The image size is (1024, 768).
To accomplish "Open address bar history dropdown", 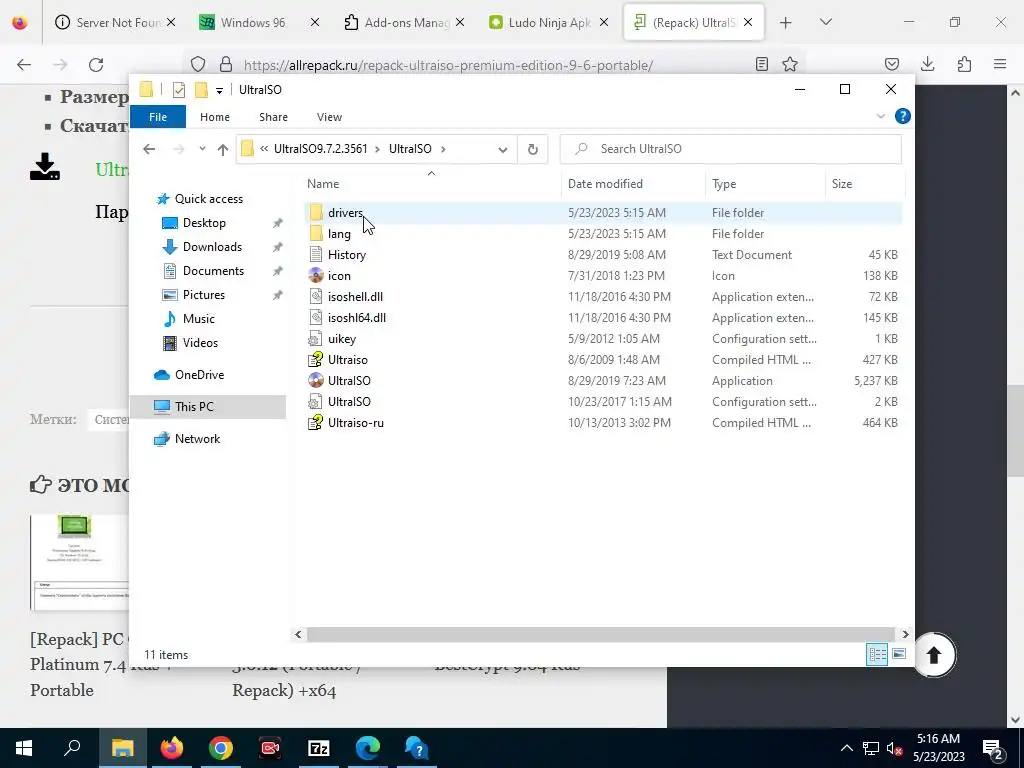I will 503,150.
